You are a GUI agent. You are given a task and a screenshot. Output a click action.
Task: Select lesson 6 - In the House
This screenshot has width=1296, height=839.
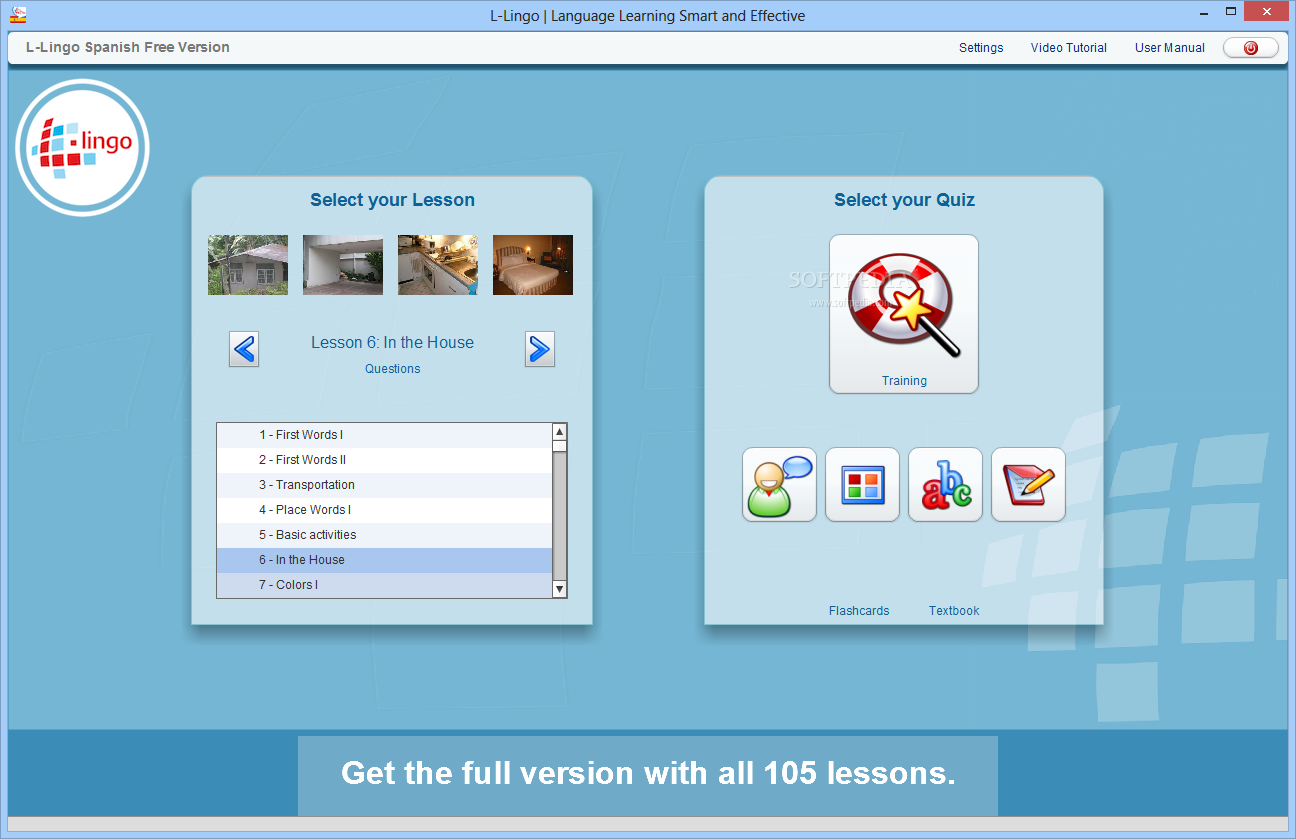click(384, 560)
